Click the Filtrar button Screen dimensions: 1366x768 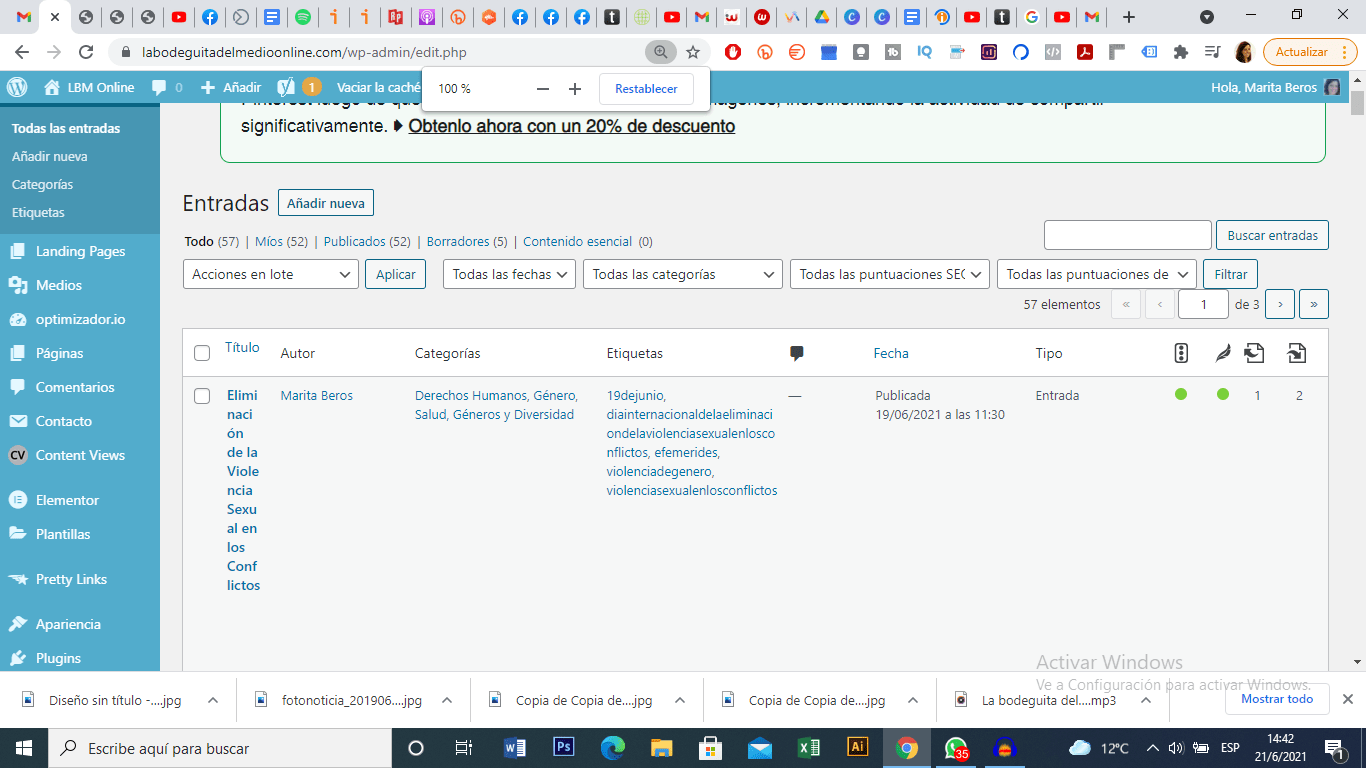point(1231,274)
